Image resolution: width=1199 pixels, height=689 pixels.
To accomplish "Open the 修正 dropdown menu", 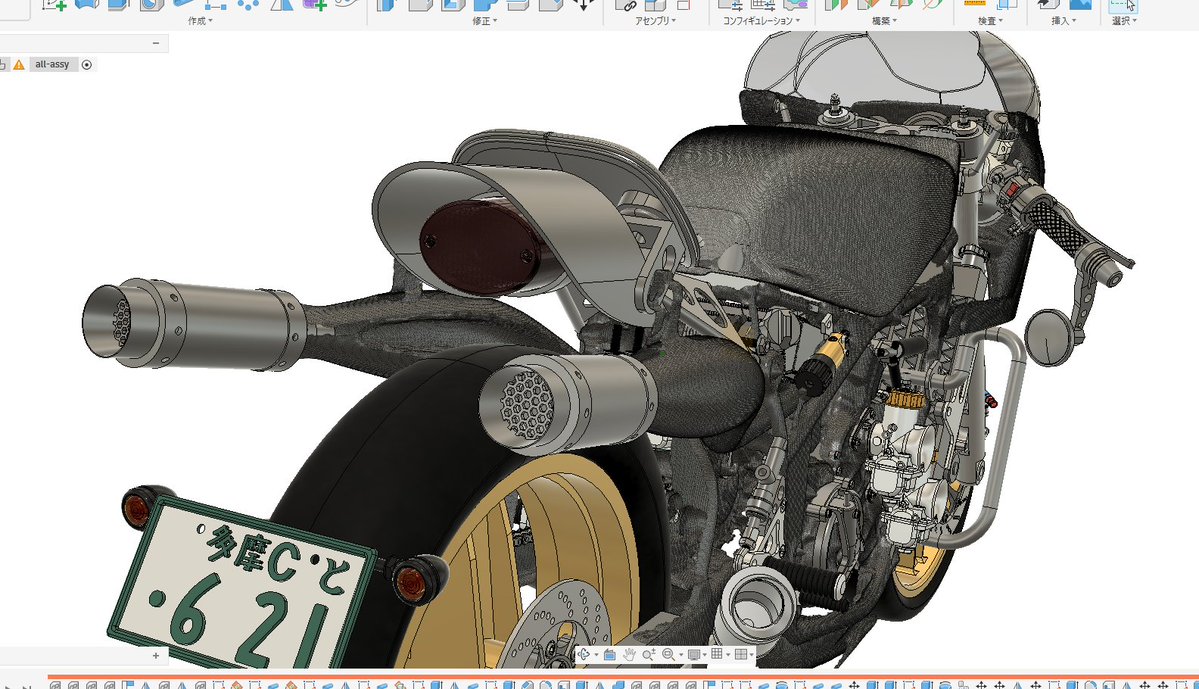I will tap(485, 21).
